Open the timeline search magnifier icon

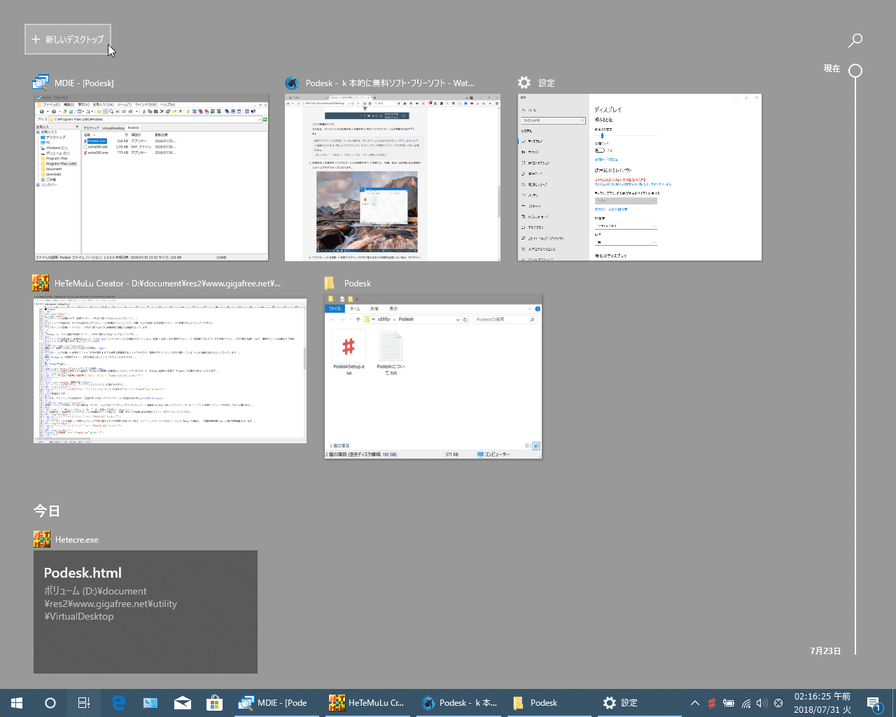click(855, 40)
